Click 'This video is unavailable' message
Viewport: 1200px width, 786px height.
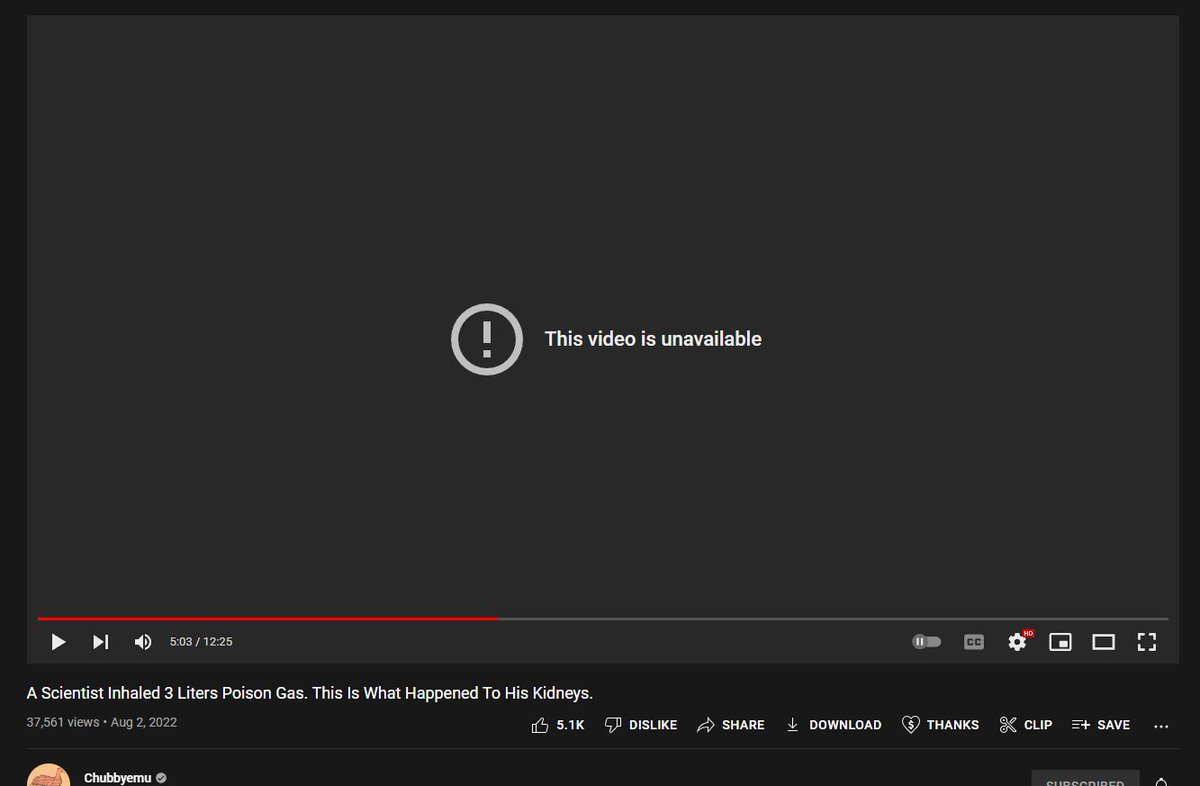pos(653,339)
